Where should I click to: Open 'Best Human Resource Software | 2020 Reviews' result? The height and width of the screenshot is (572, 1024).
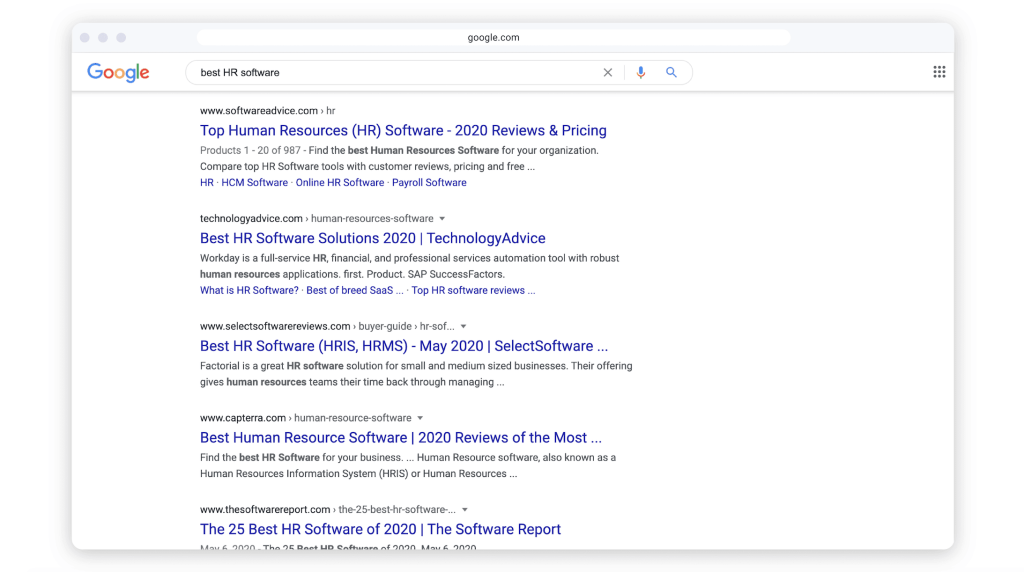400,437
